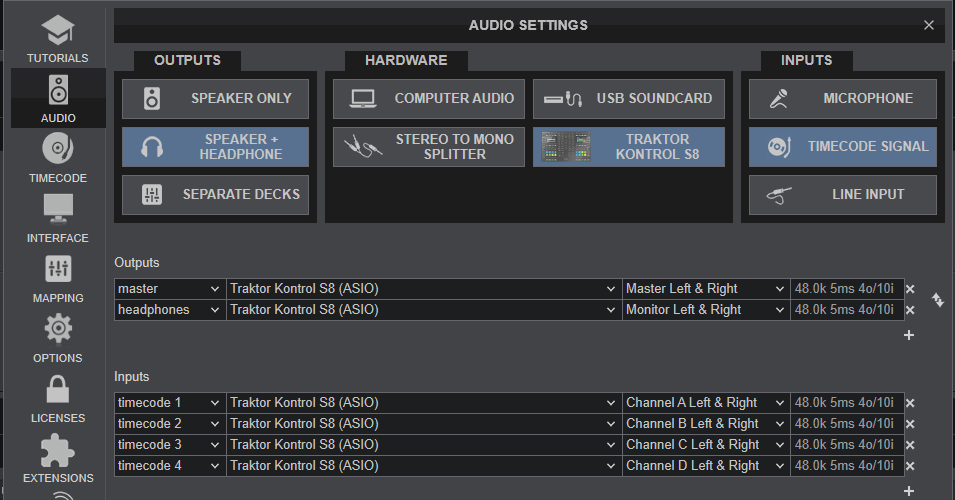The width and height of the screenshot is (955, 500).
Task: Enable Speaker Only output mode
Action: pos(215,99)
